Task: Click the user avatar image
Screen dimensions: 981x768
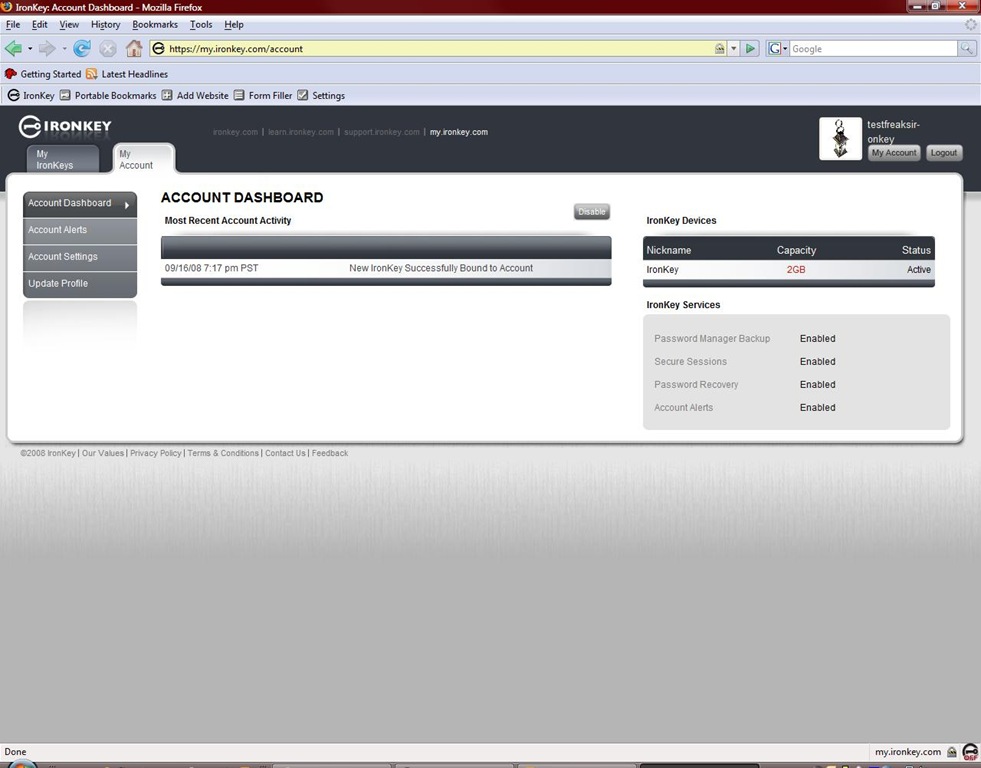Action: click(x=840, y=139)
